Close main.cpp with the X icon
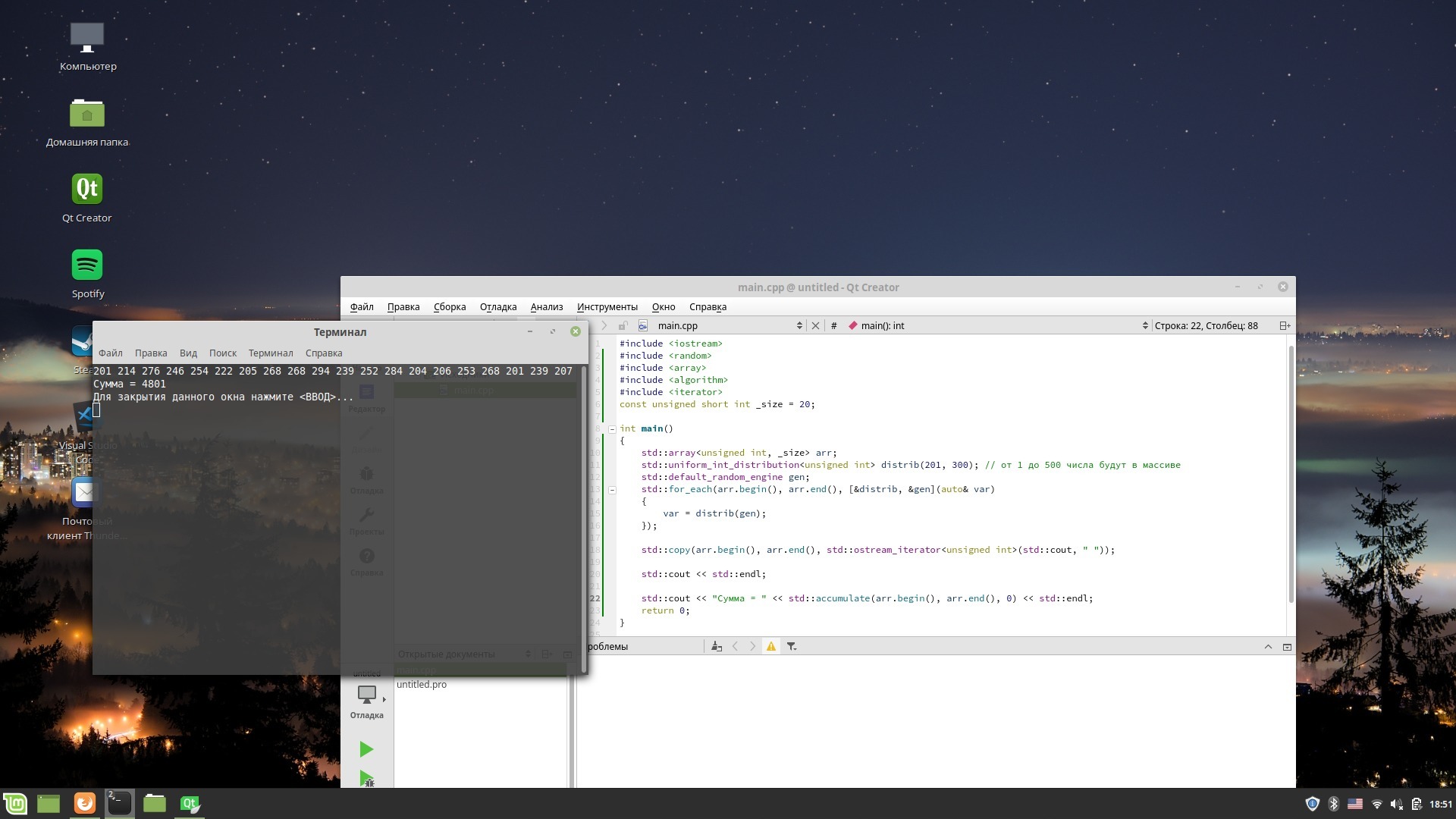The height and width of the screenshot is (819, 1456). point(815,325)
